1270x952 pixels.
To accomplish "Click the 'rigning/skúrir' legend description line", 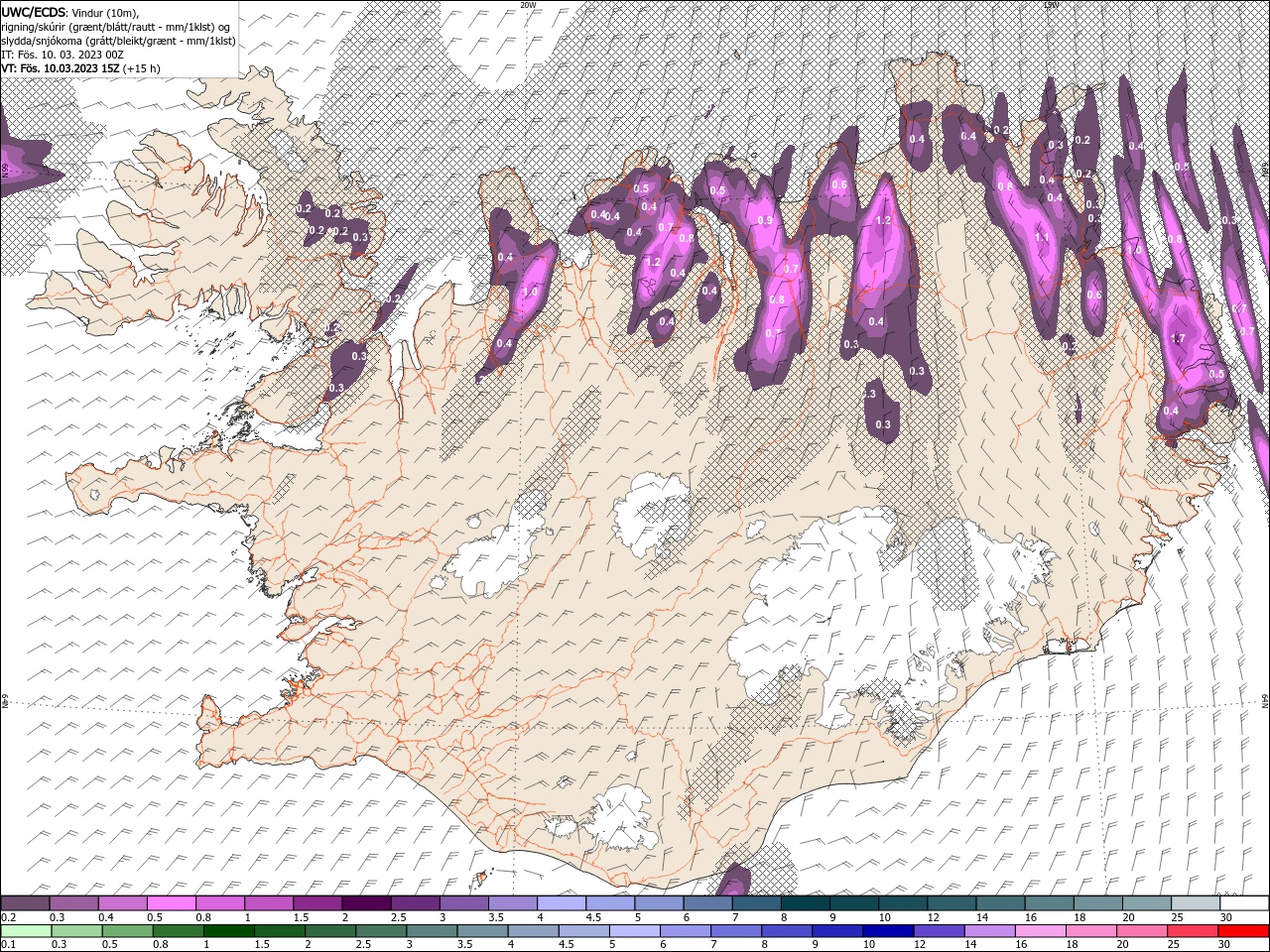I will click(x=115, y=27).
